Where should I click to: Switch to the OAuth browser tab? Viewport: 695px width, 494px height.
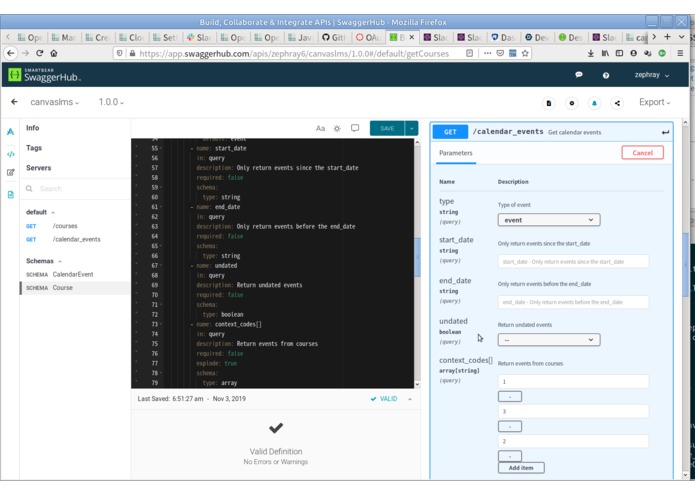click(368, 38)
